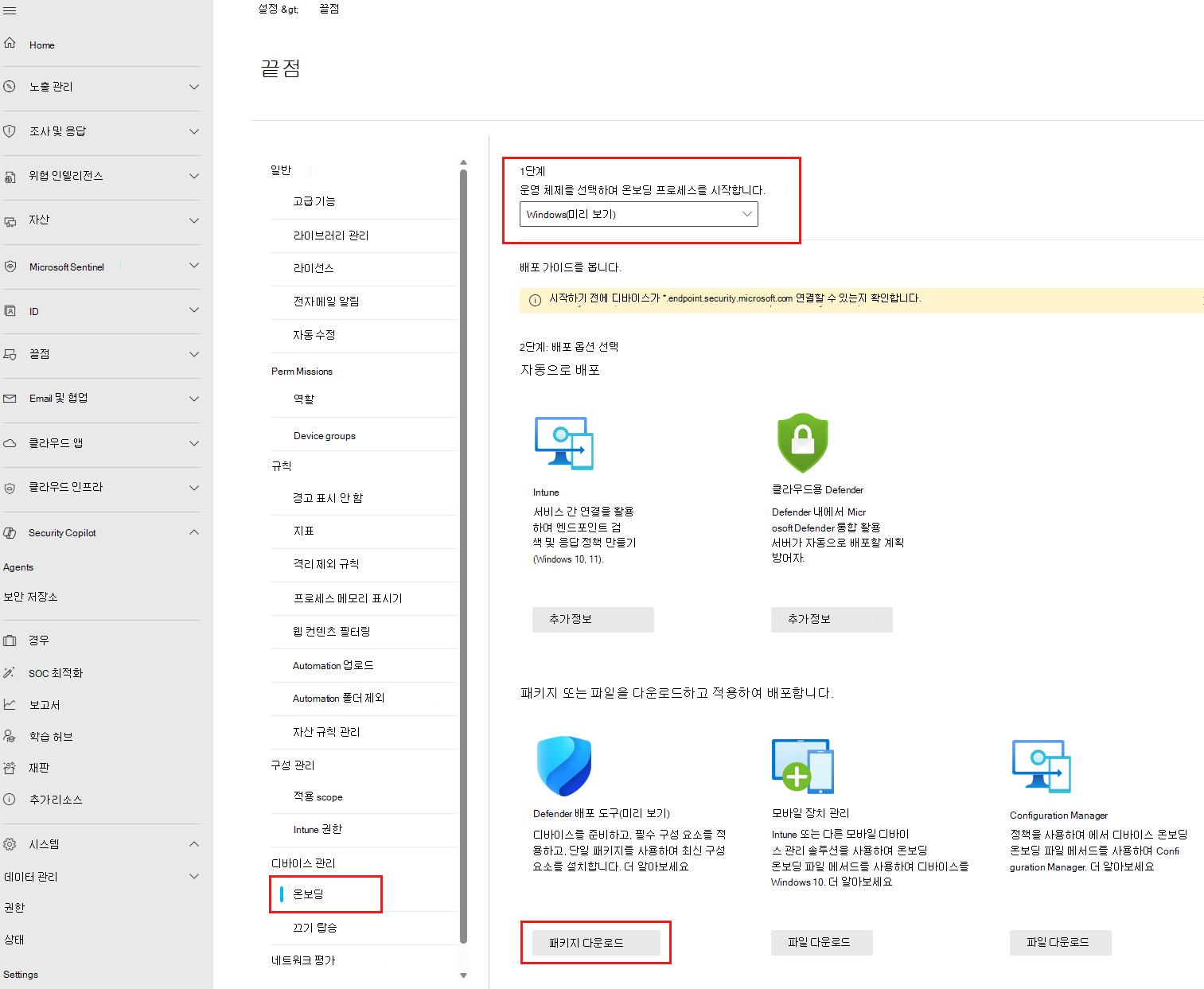Open 격리 제외 규칙 settings
The height and width of the screenshot is (989, 1204).
point(326,564)
